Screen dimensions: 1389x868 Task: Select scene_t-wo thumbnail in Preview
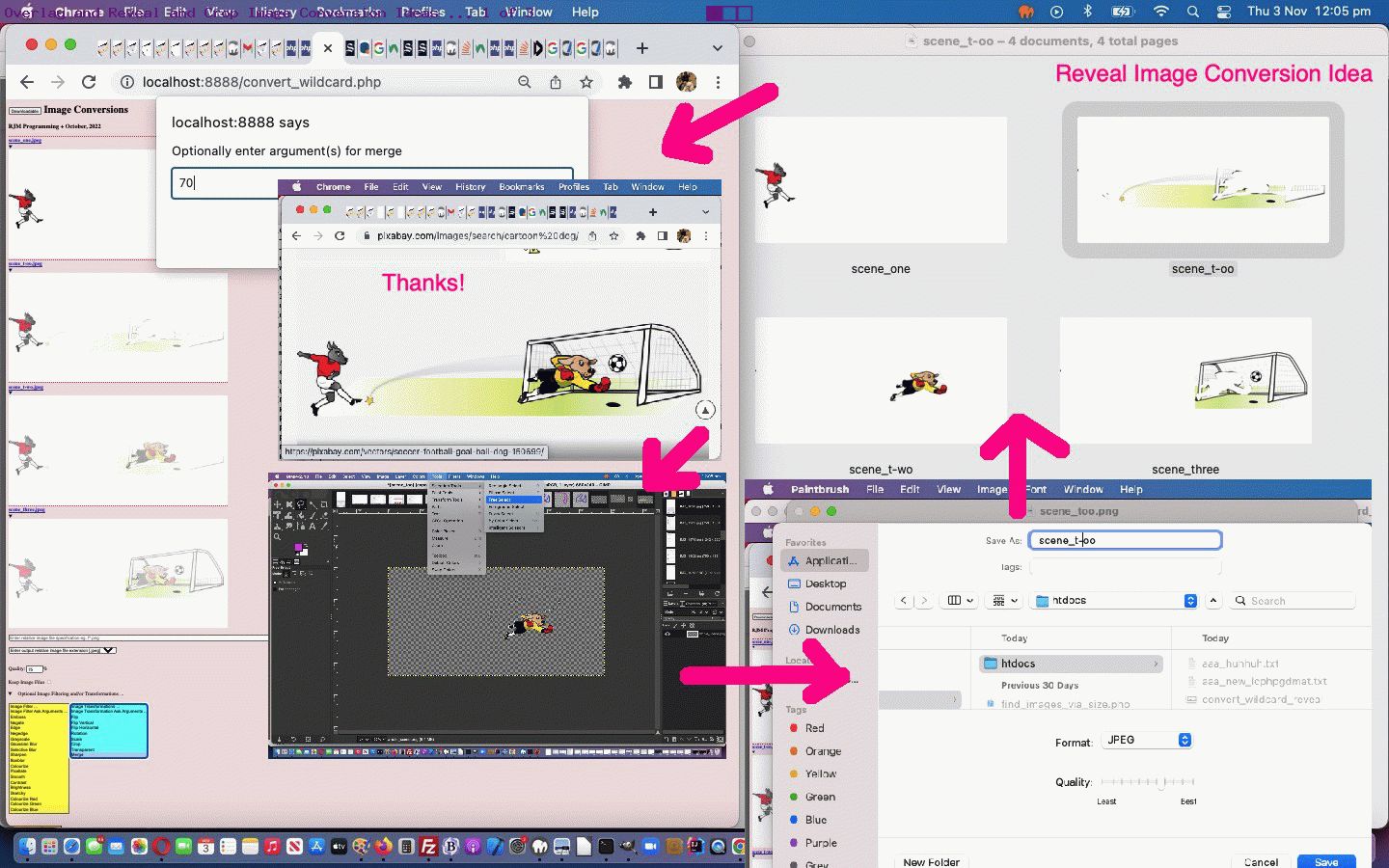(x=881, y=380)
